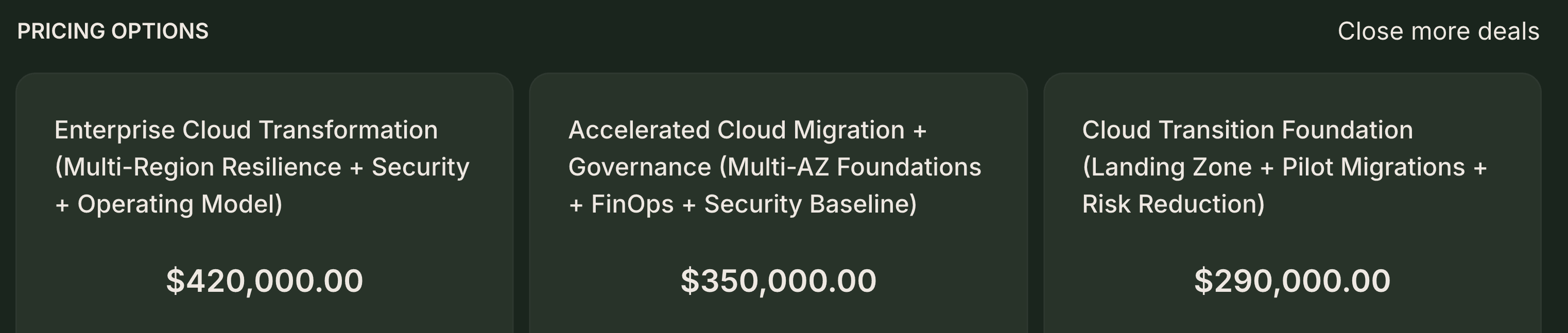
Task: Click the Enterprise Cloud Transformation title text
Action: tap(246, 130)
